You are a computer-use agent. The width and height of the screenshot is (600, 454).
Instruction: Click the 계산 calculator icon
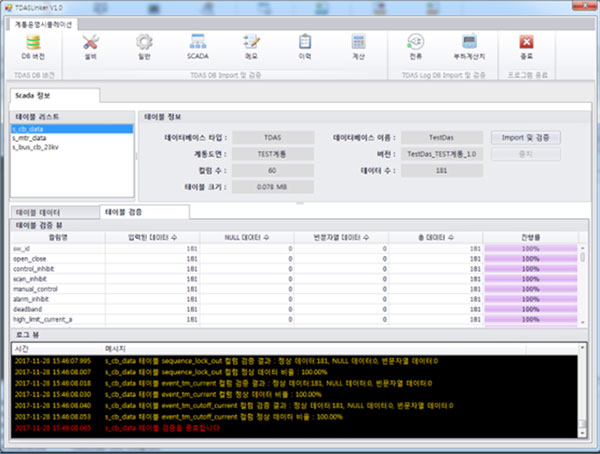pos(358,45)
